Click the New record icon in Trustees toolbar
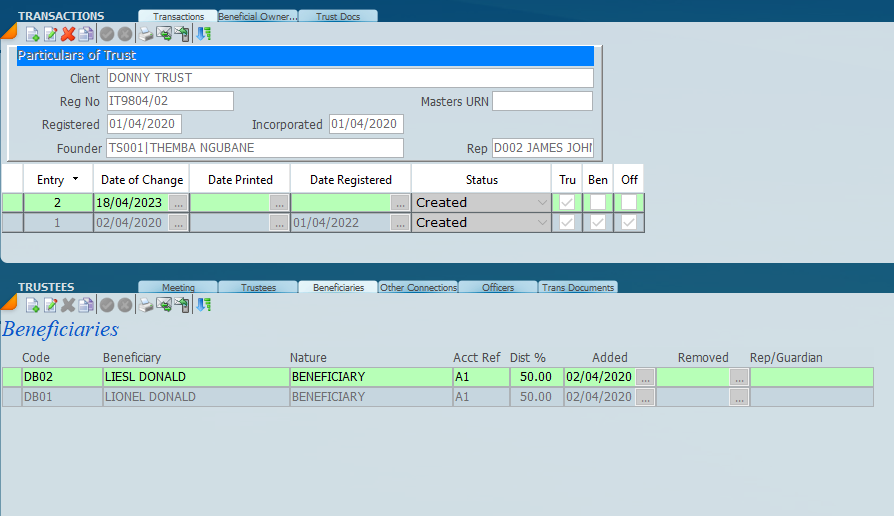 (32, 305)
